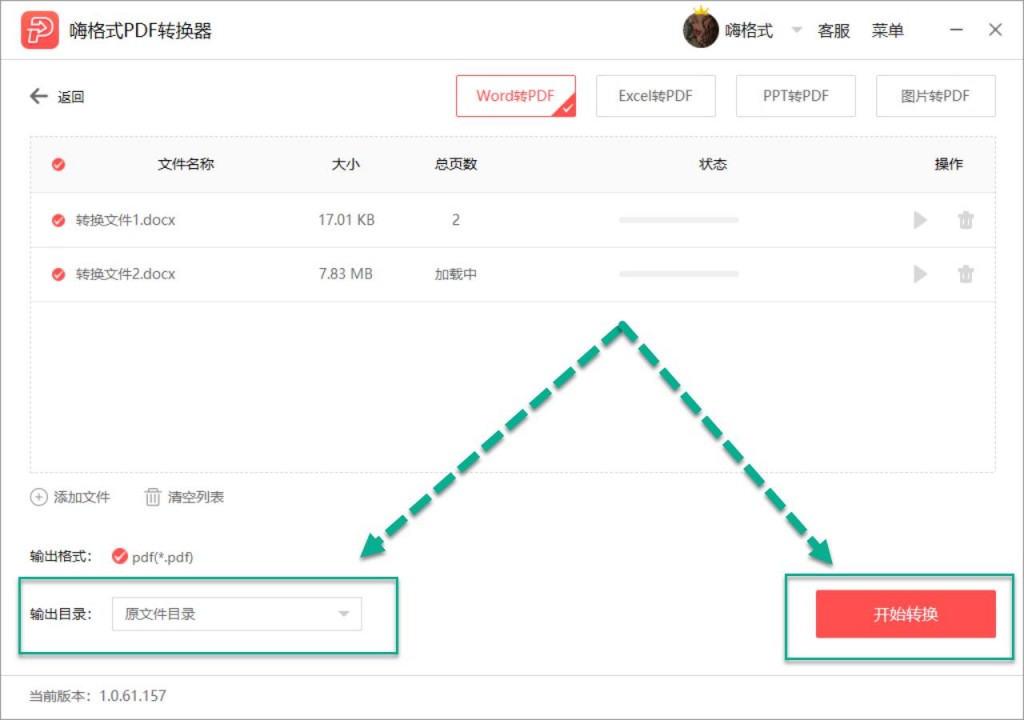Switch to PPT转PDF tab
Image resolution: width=1024 pixels, height=720 pixels.
(x=795, y=96)
